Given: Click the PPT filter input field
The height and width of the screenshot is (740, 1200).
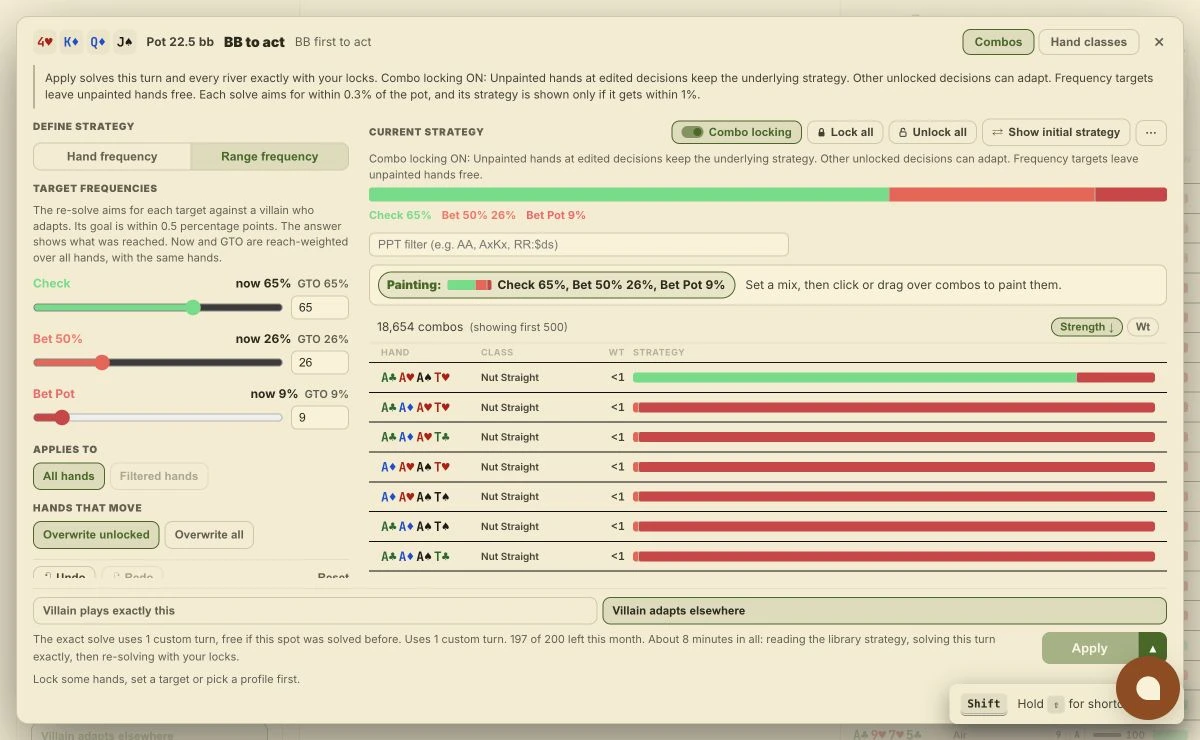Looking at the screenshot, I should point(579,245).
